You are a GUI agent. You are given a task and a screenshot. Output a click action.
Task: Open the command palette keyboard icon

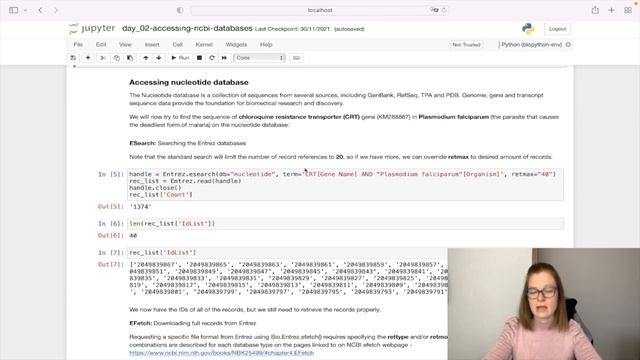point(297,58)
